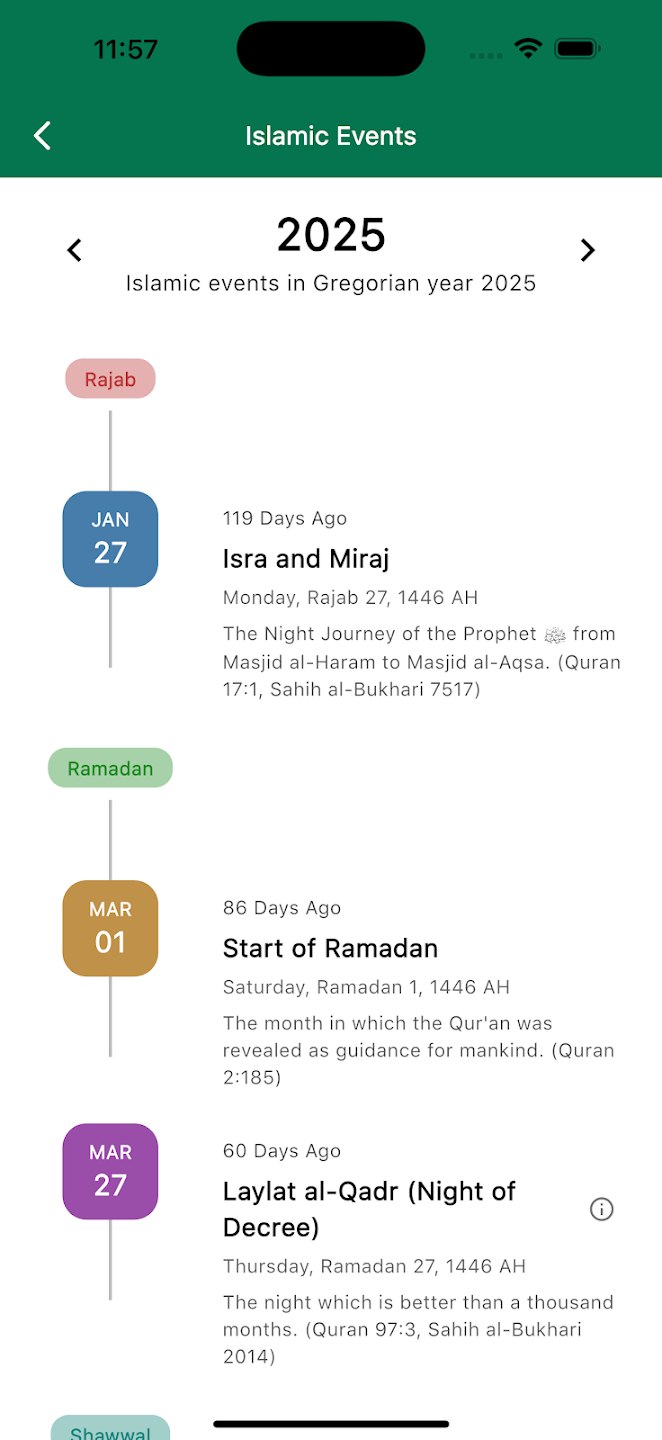Tap the home indicator bar at bottom

click(x=330, y=1424)
